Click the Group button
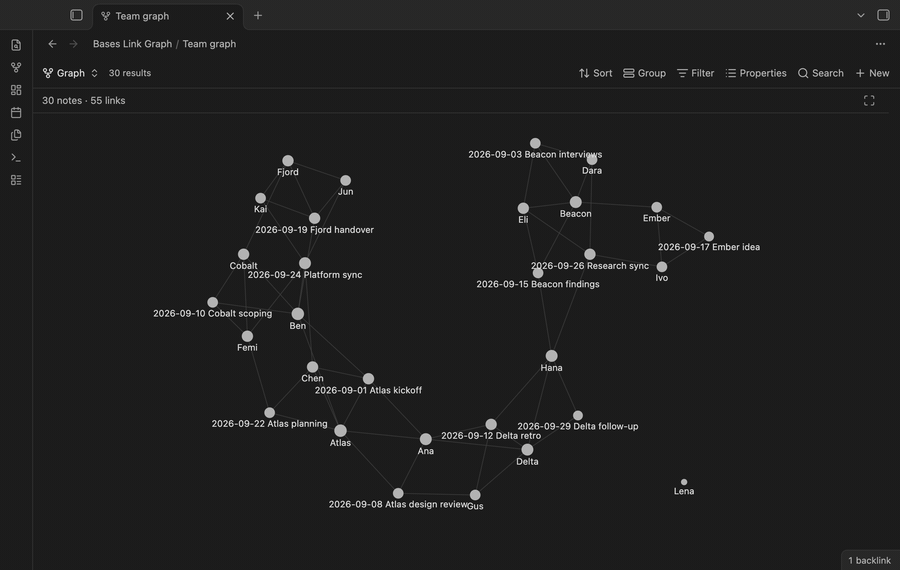The width and height of the screenshot is (900, 570). click(x=644, y=73)
